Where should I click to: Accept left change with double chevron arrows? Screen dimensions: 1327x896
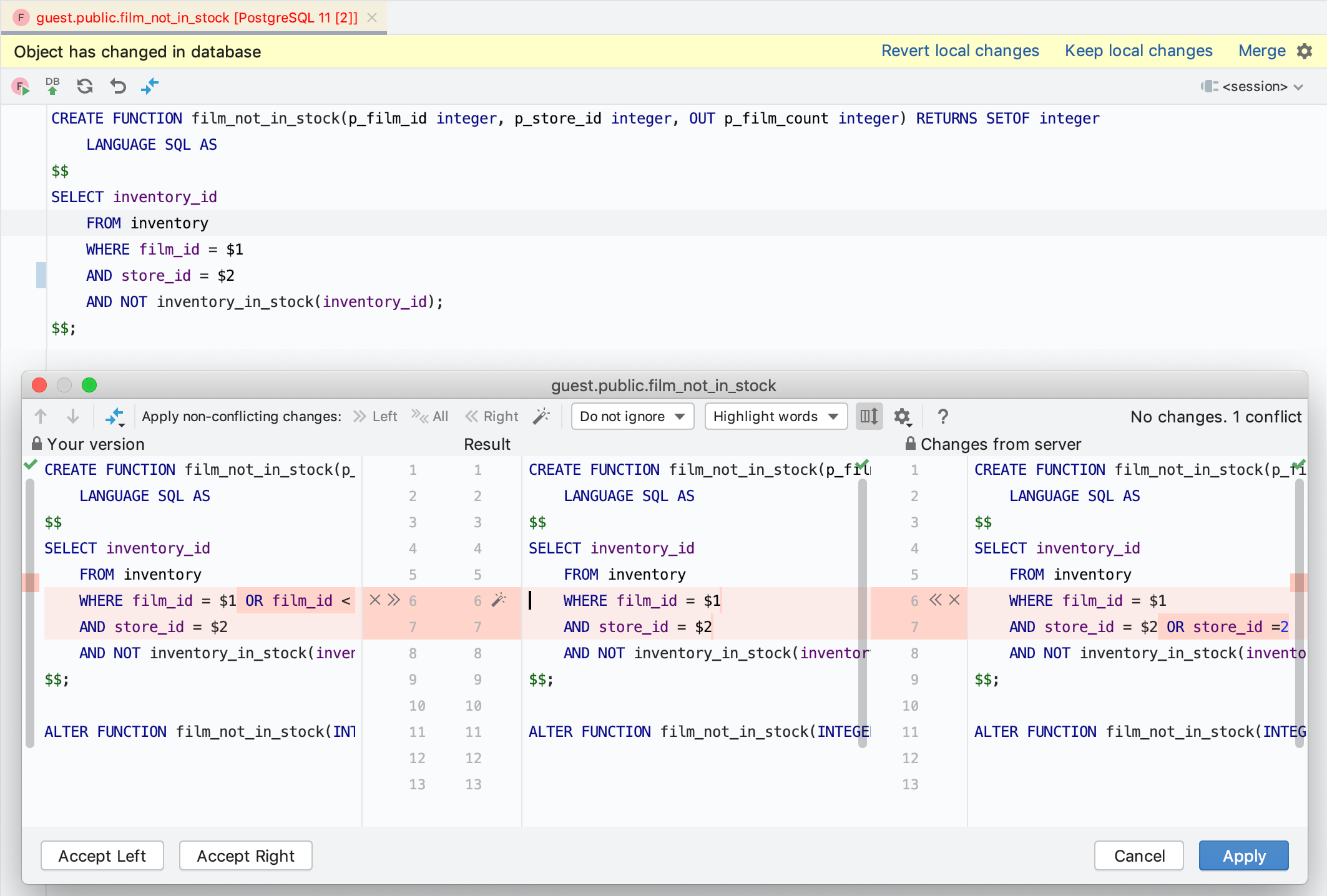394,600
